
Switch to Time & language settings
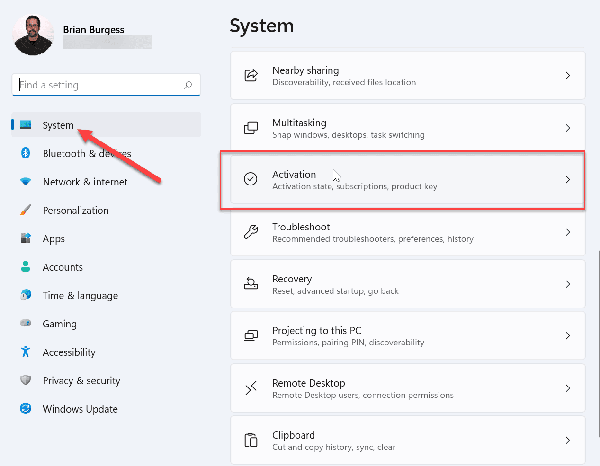coord(79,296)
